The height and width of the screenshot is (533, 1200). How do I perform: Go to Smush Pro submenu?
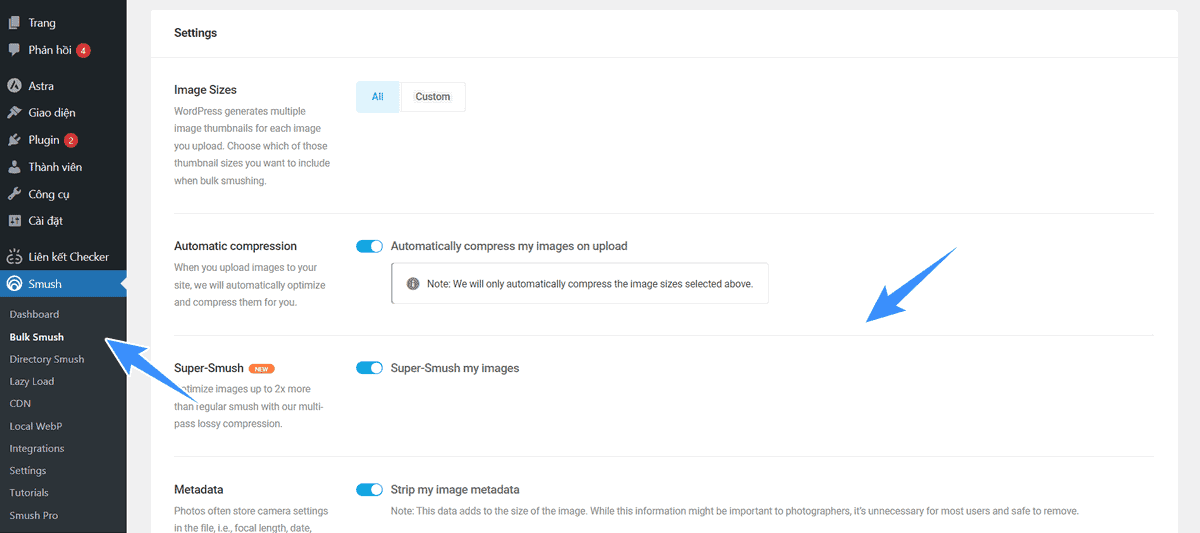33,515
